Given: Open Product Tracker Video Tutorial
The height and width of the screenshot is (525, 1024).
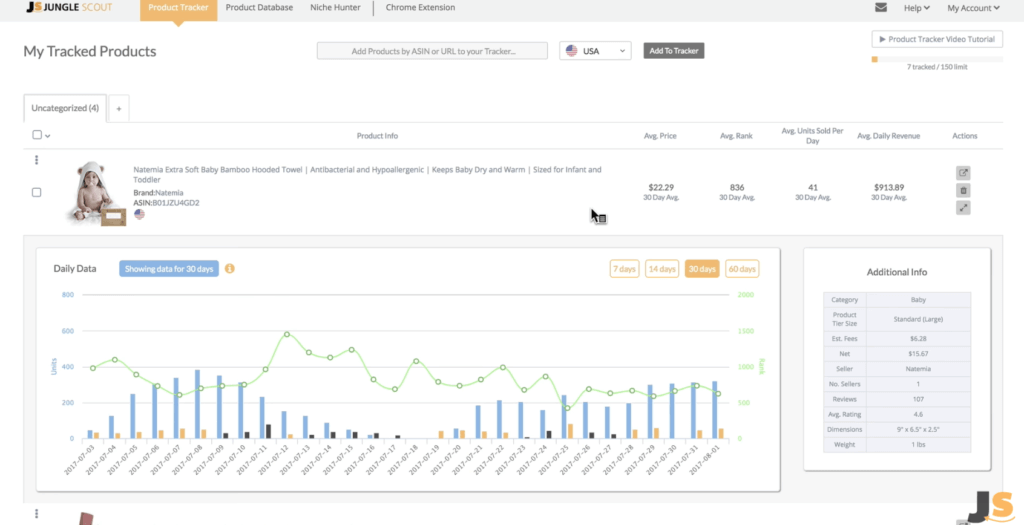Looking at the screenshot, I should pyautogui.click(x=936, y=39).
